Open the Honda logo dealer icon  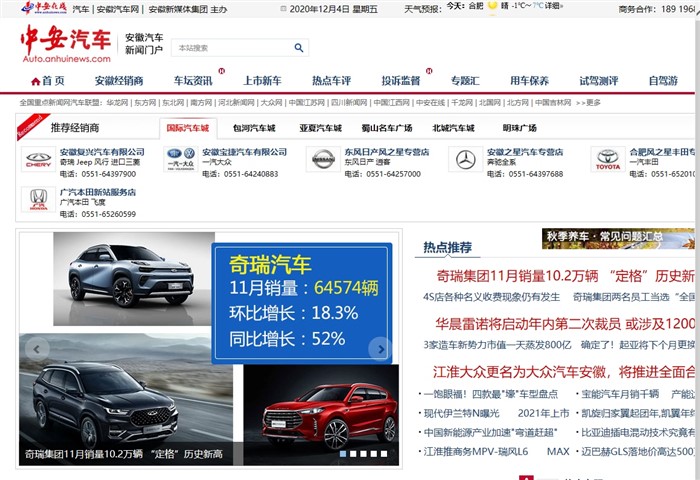(x=38, y=199)
